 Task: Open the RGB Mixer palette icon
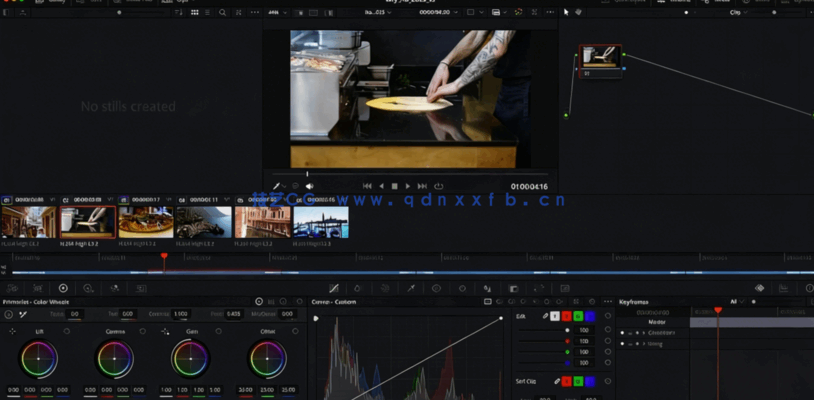115,288
